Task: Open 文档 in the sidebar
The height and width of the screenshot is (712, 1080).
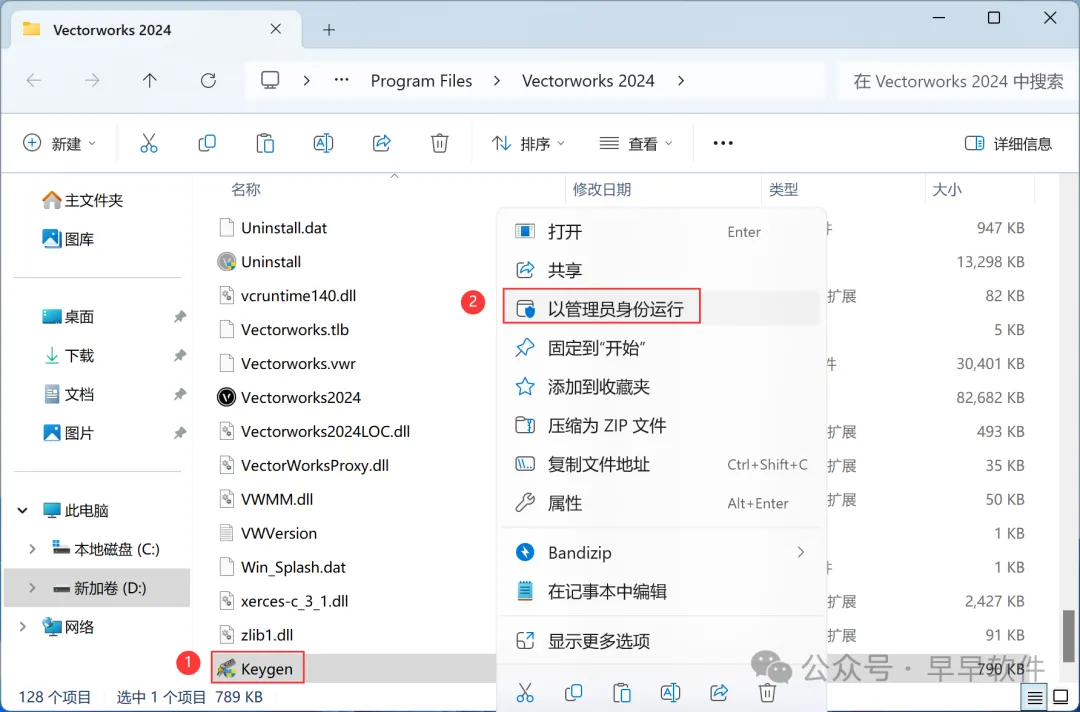Action: tap(68, 395)
